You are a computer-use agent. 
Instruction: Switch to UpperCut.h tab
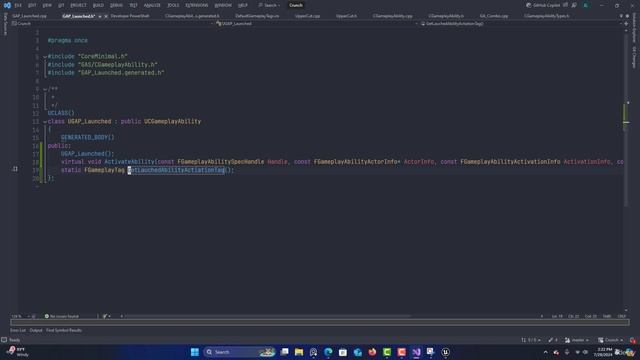click(x=346, y=16)
